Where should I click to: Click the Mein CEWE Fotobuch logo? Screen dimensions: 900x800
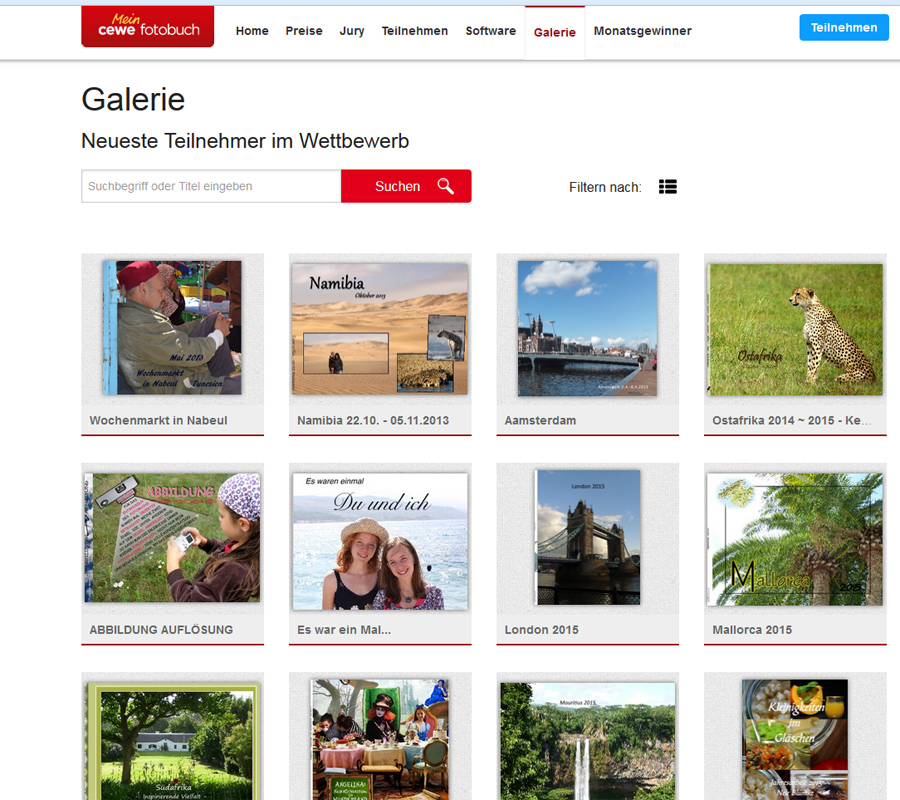[148, 26]
